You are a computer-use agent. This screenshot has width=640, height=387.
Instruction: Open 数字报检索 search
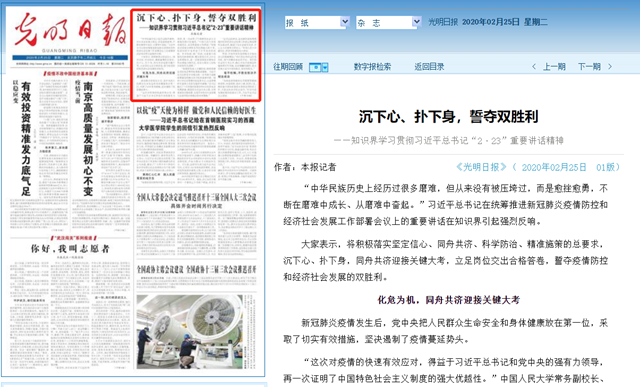[372, 67]
